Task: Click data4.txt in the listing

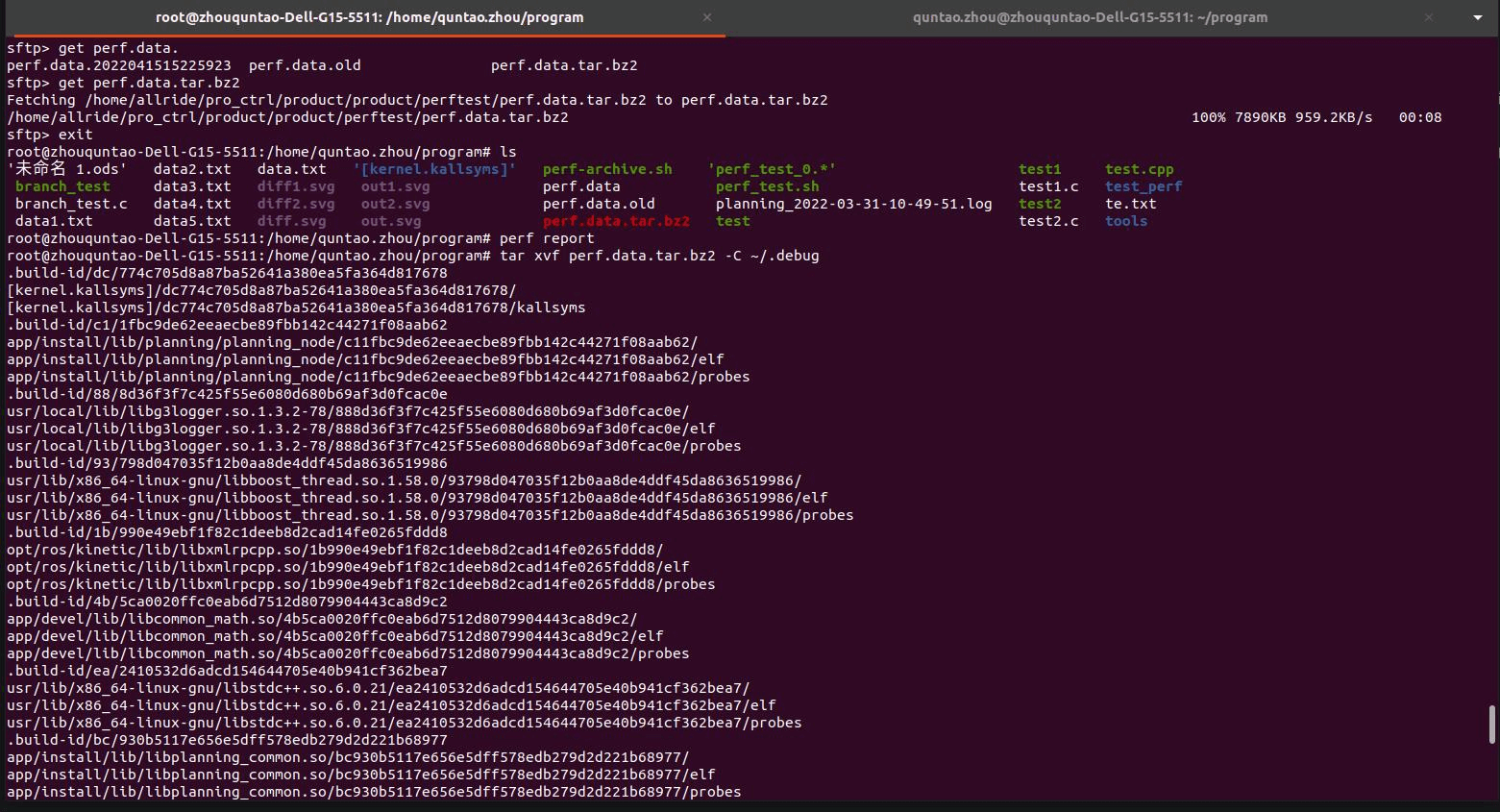Action: coord(192,204)
